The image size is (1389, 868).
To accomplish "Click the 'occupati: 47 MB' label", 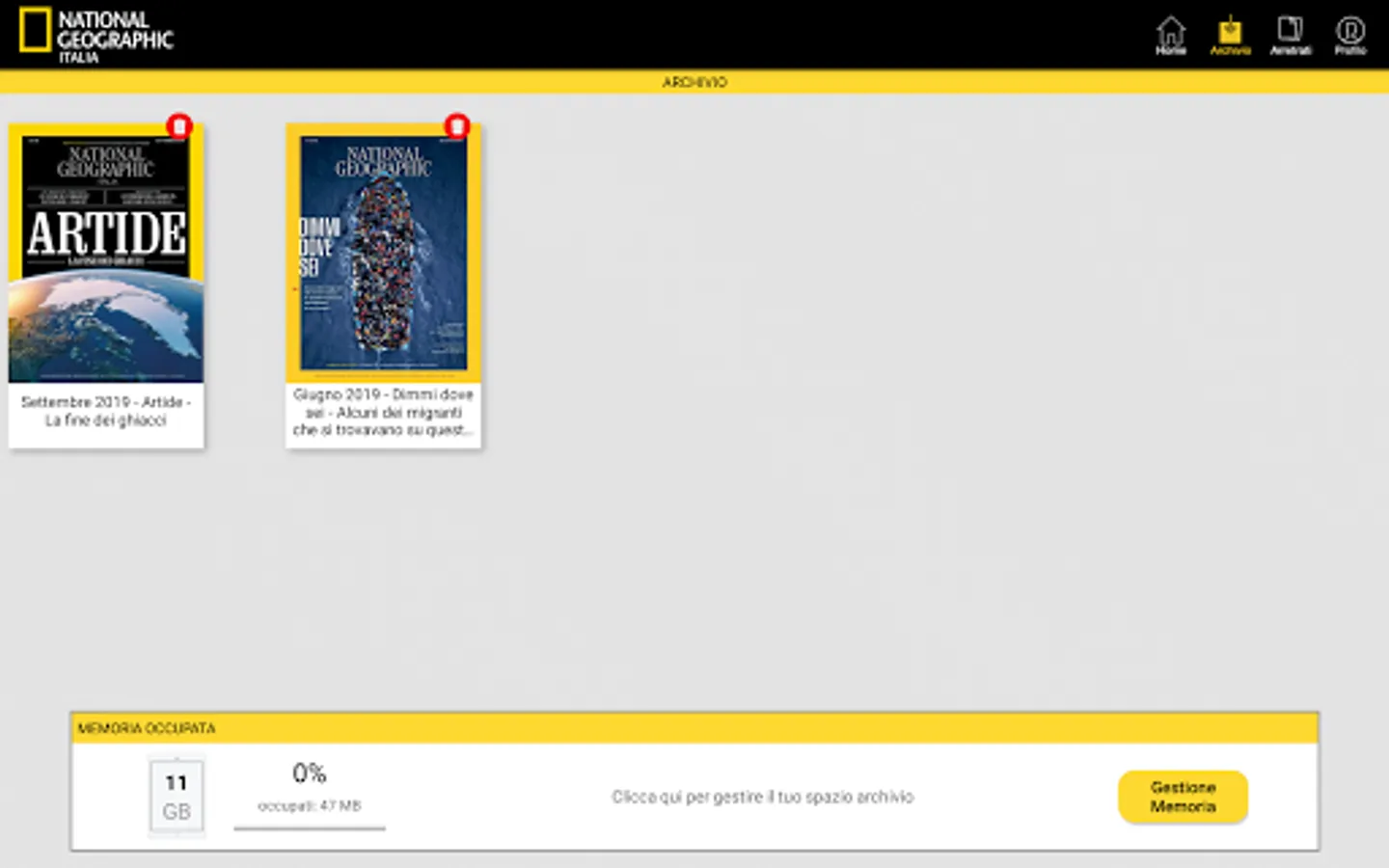I will (x=310, y=805).
